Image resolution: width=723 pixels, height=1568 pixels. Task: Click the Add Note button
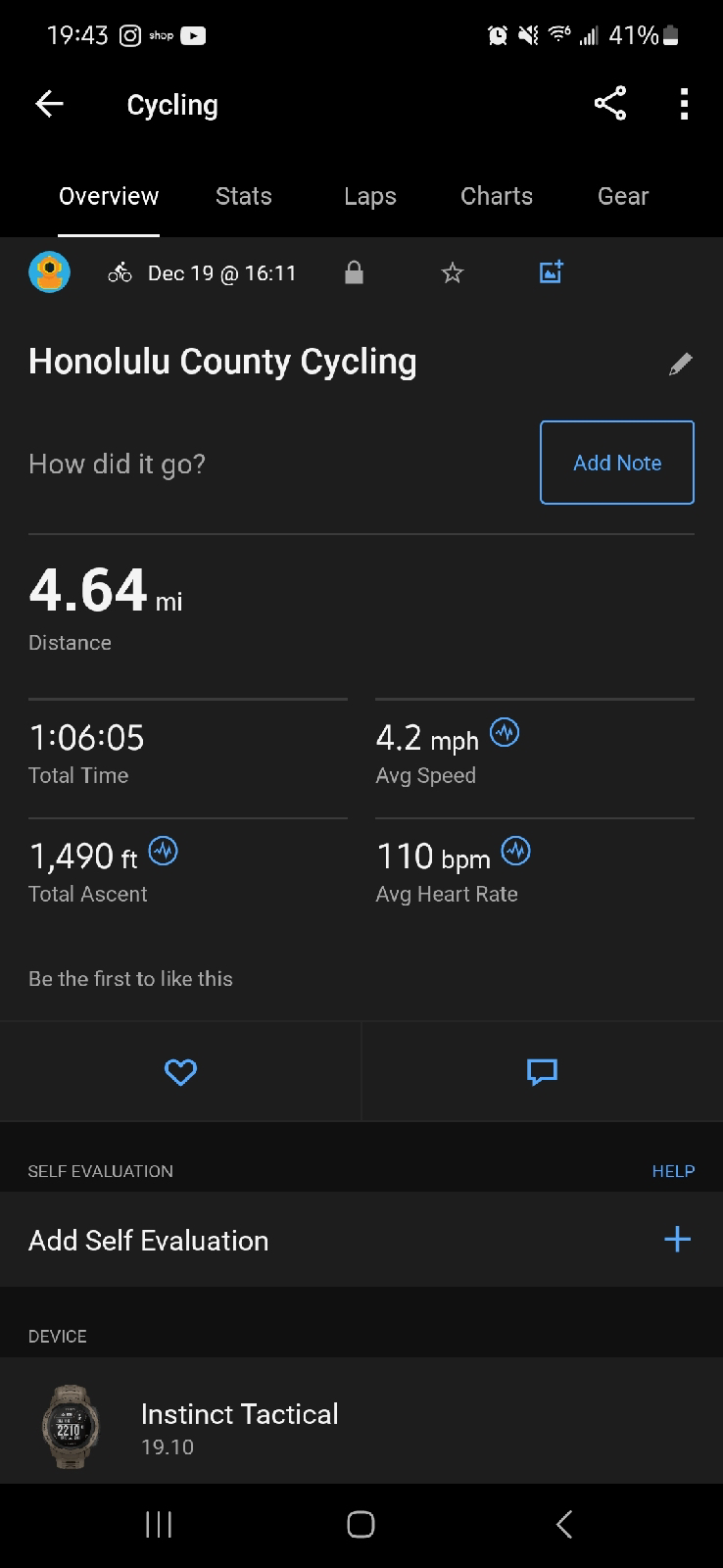point(617,463)
